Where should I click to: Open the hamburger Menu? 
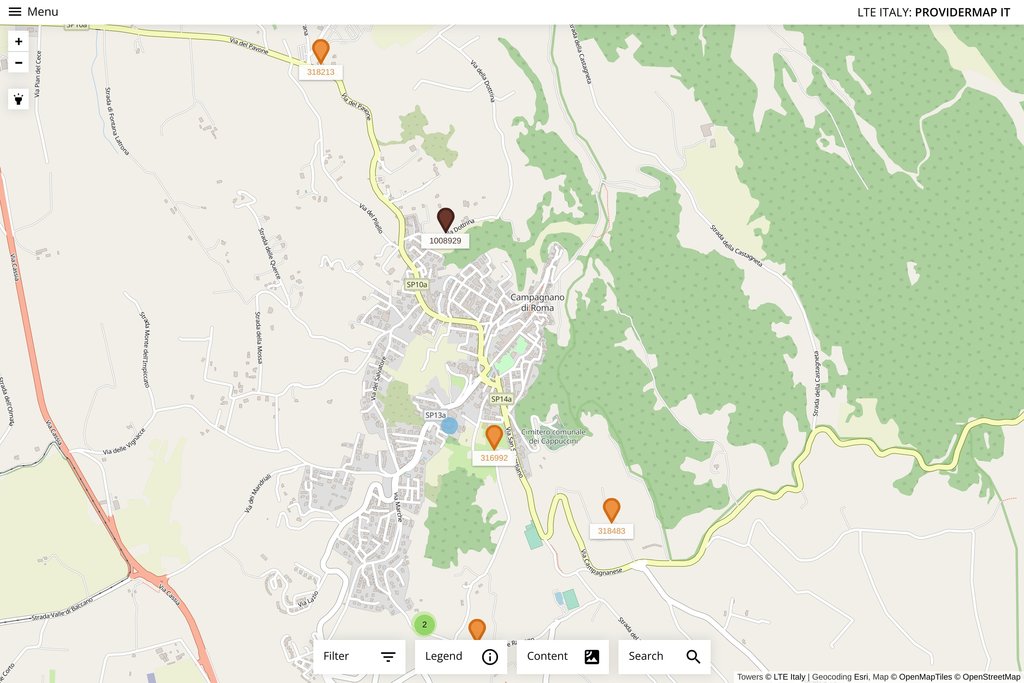point(33,12)
